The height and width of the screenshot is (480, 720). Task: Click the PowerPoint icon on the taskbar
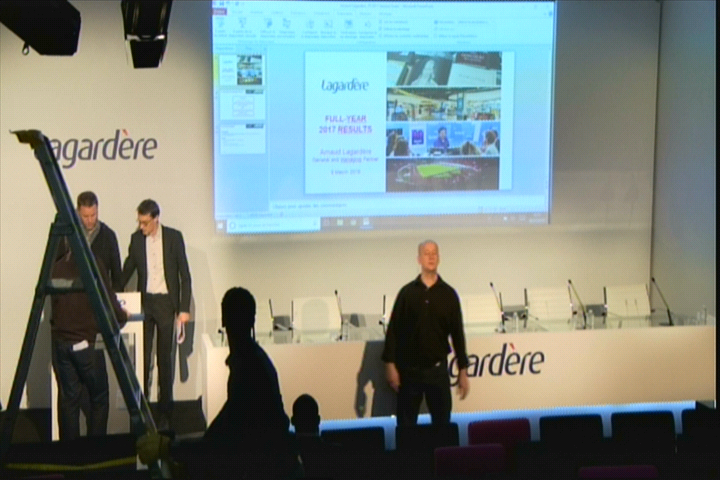point(366,223)
